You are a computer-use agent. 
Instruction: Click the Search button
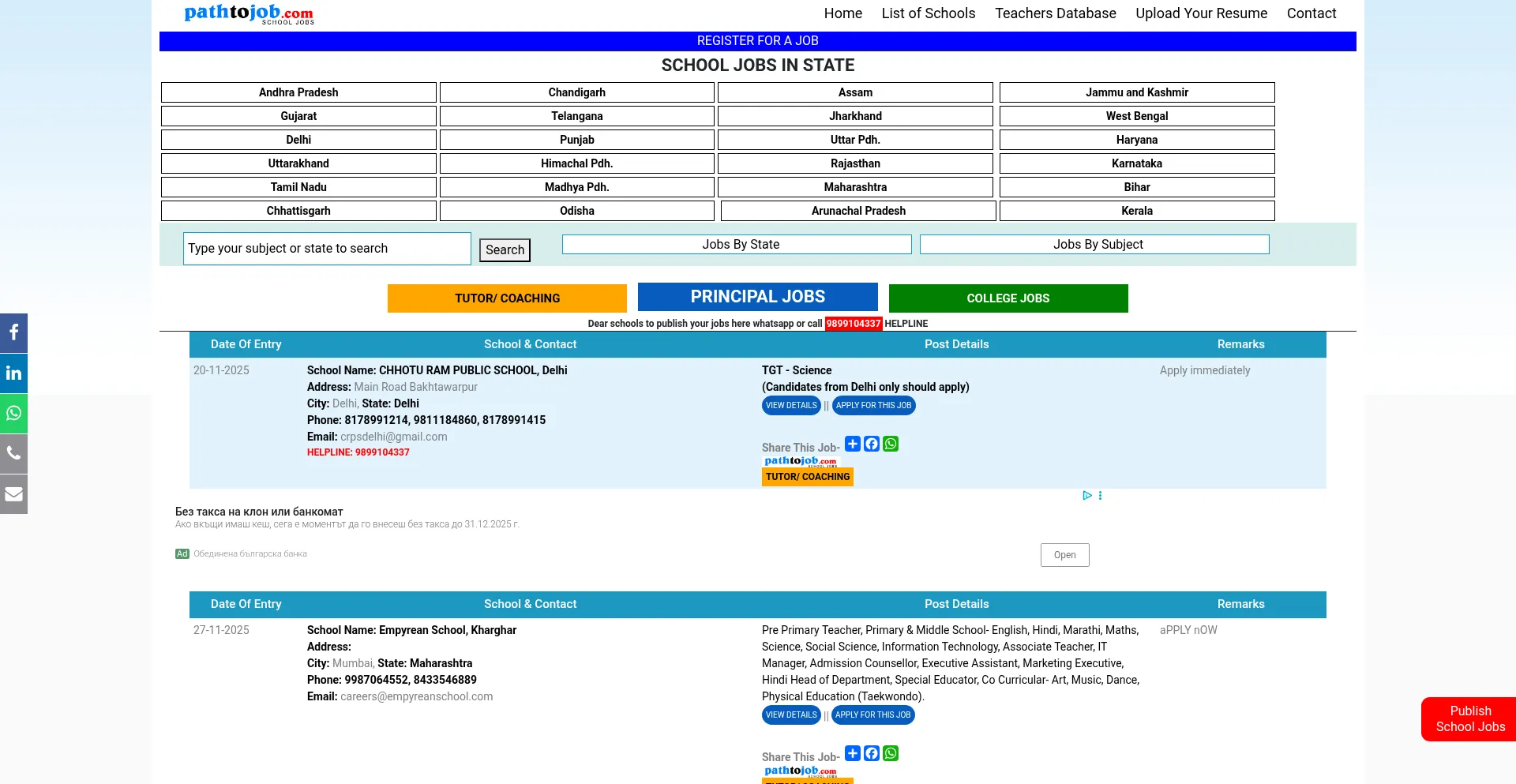505,250
